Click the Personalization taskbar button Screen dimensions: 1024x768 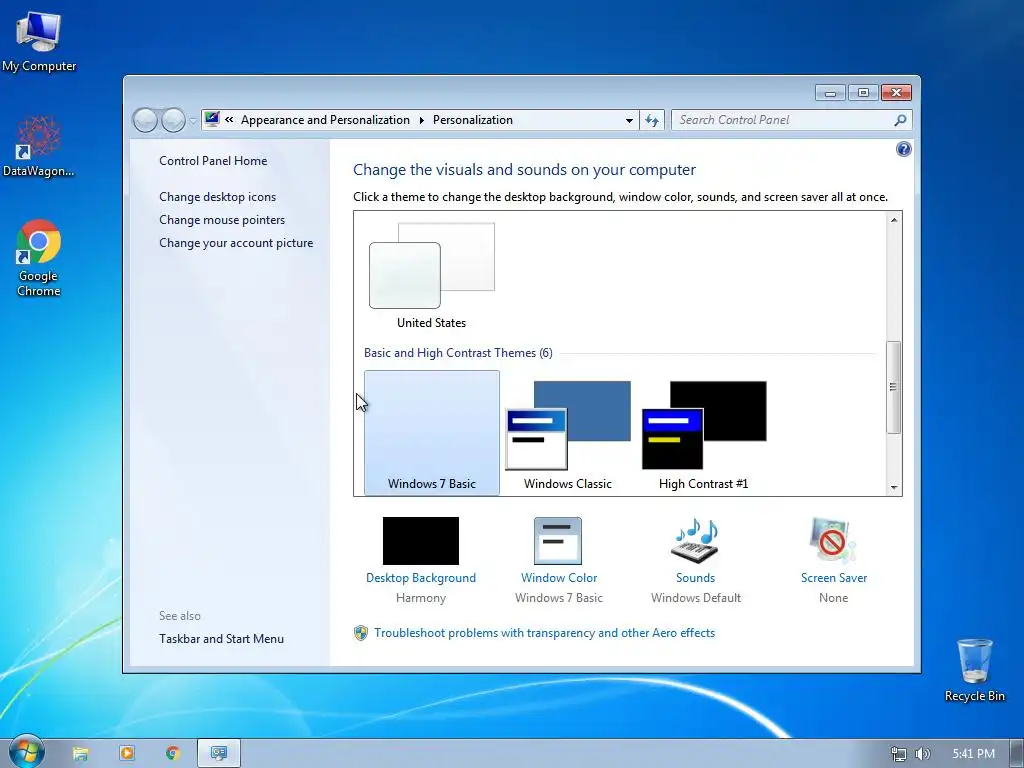tap(219, 754)
